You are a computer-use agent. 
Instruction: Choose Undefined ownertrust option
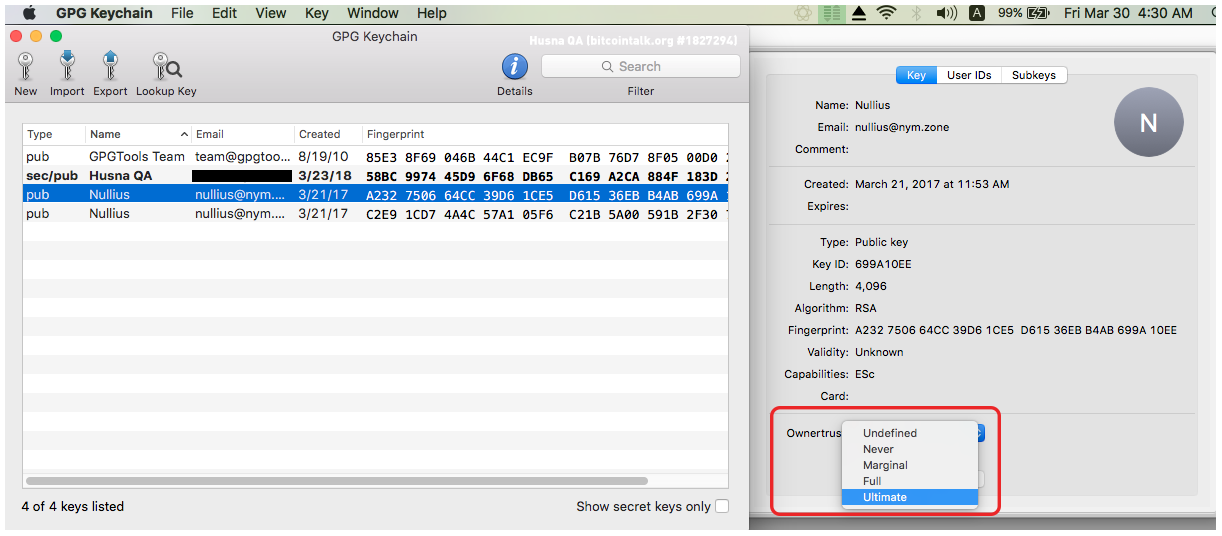point(910,433)
